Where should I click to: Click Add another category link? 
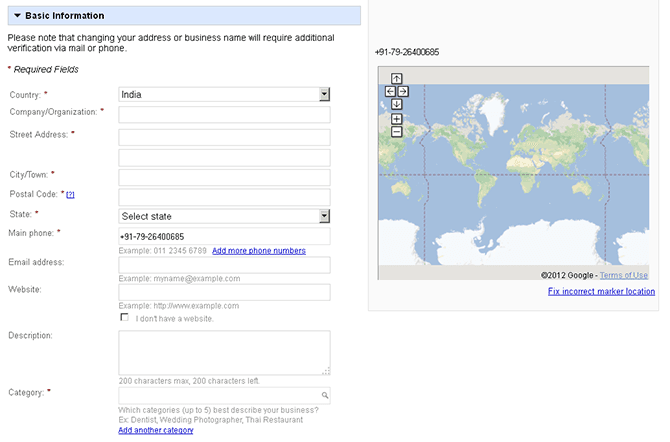pyautogui.click(x=155, y=430)
